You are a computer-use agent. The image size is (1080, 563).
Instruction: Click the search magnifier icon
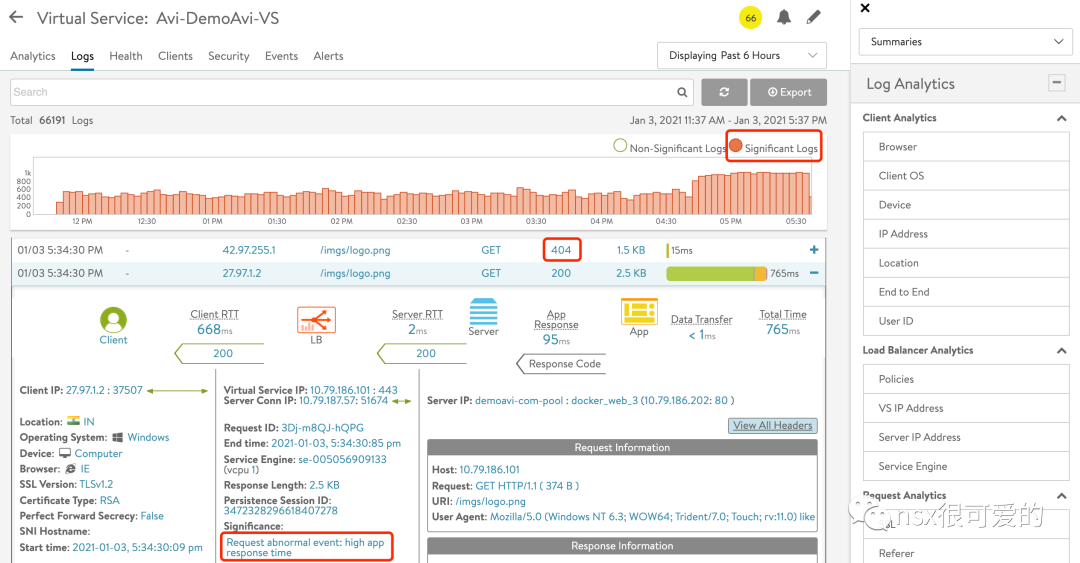pyautogui.click(x=682, y=92)
